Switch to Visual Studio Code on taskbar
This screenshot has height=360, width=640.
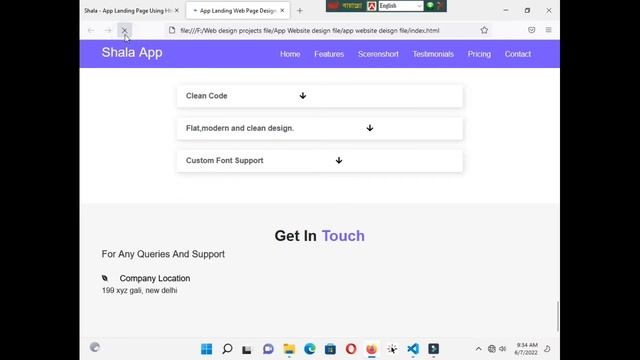[x=413, y=349]
